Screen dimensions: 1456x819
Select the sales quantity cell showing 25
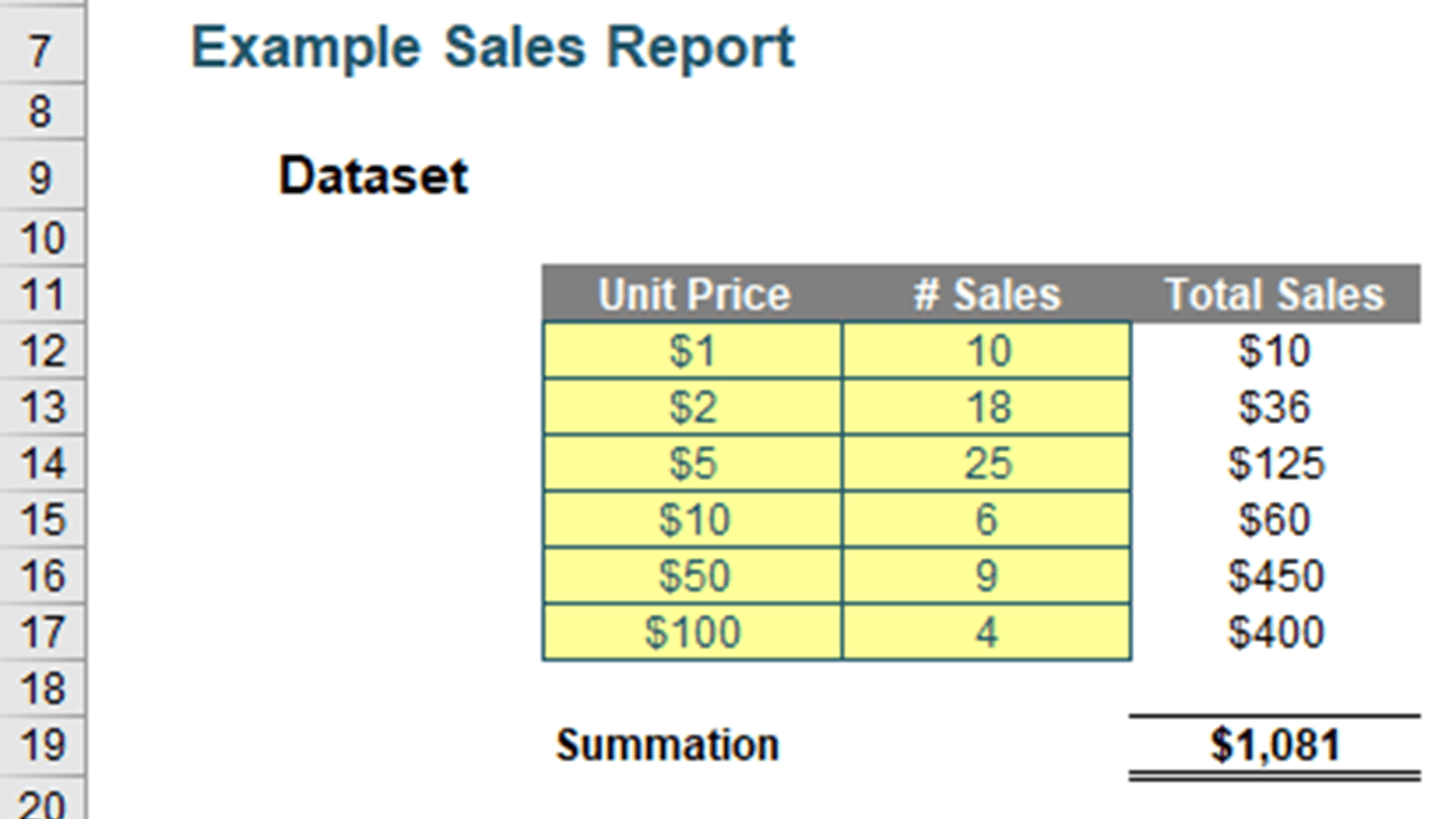987,464
